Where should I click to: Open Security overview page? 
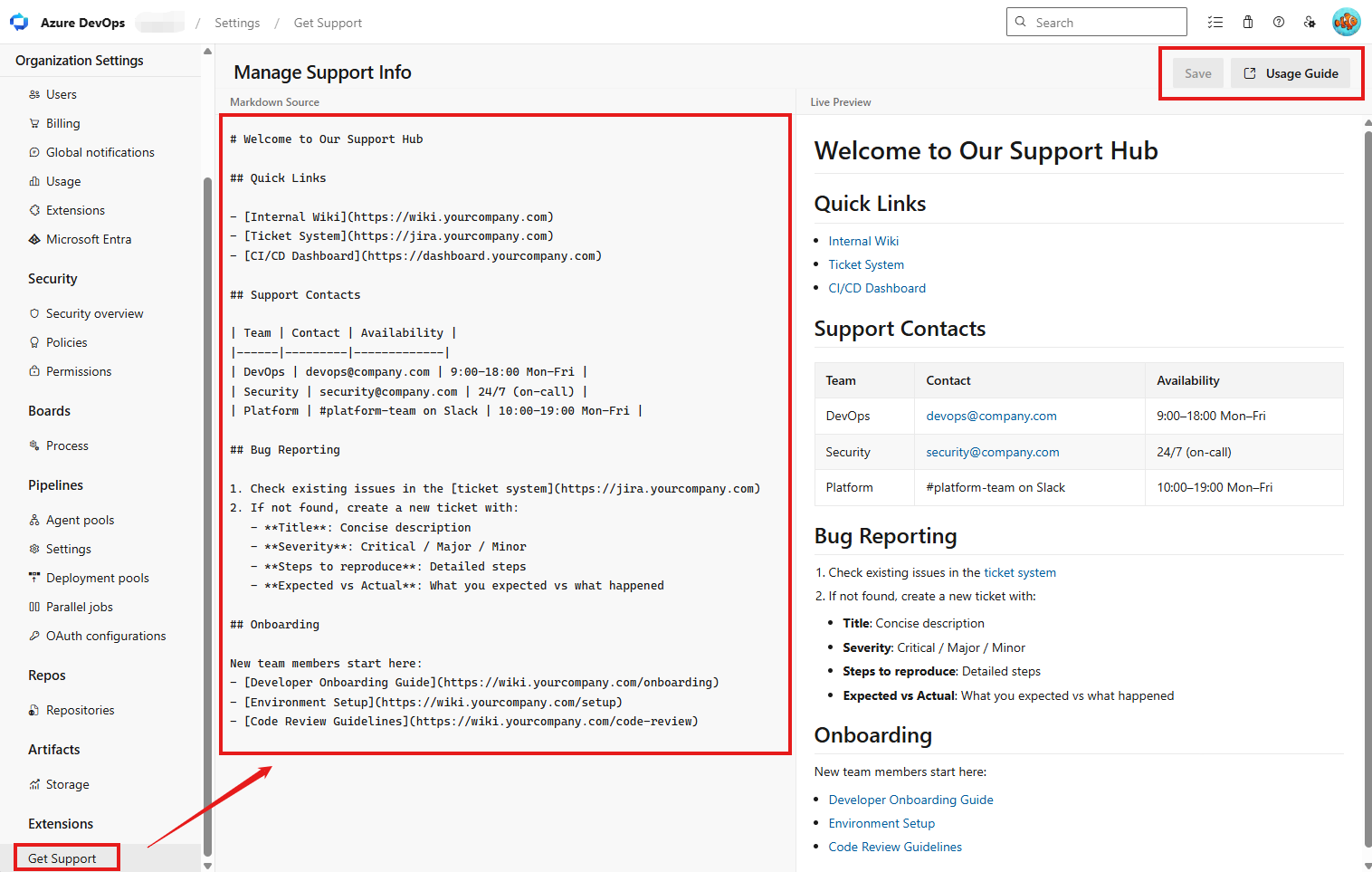click(95, 313)
